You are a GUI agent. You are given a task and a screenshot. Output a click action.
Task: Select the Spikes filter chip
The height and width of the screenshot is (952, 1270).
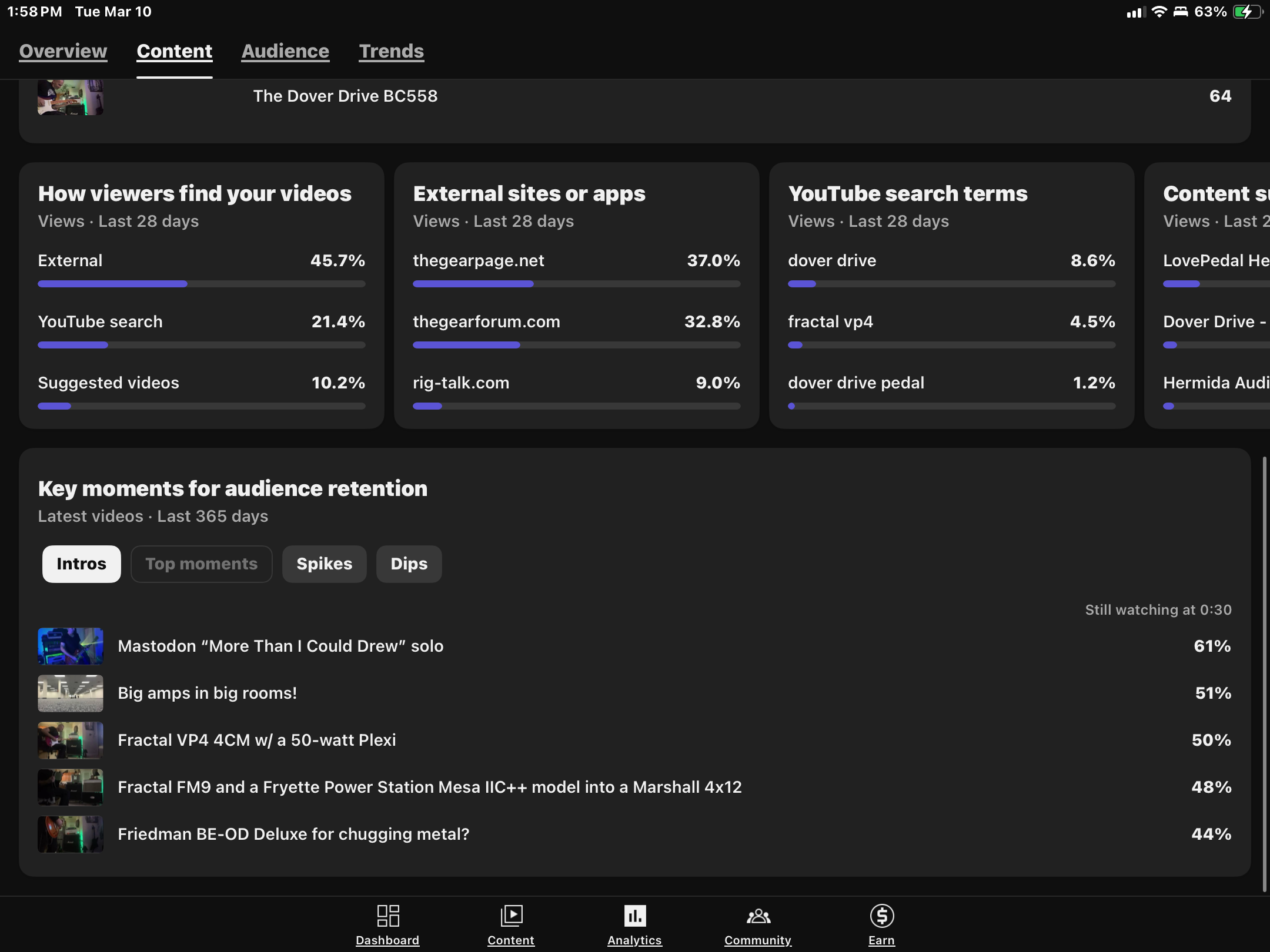(324, 564)
